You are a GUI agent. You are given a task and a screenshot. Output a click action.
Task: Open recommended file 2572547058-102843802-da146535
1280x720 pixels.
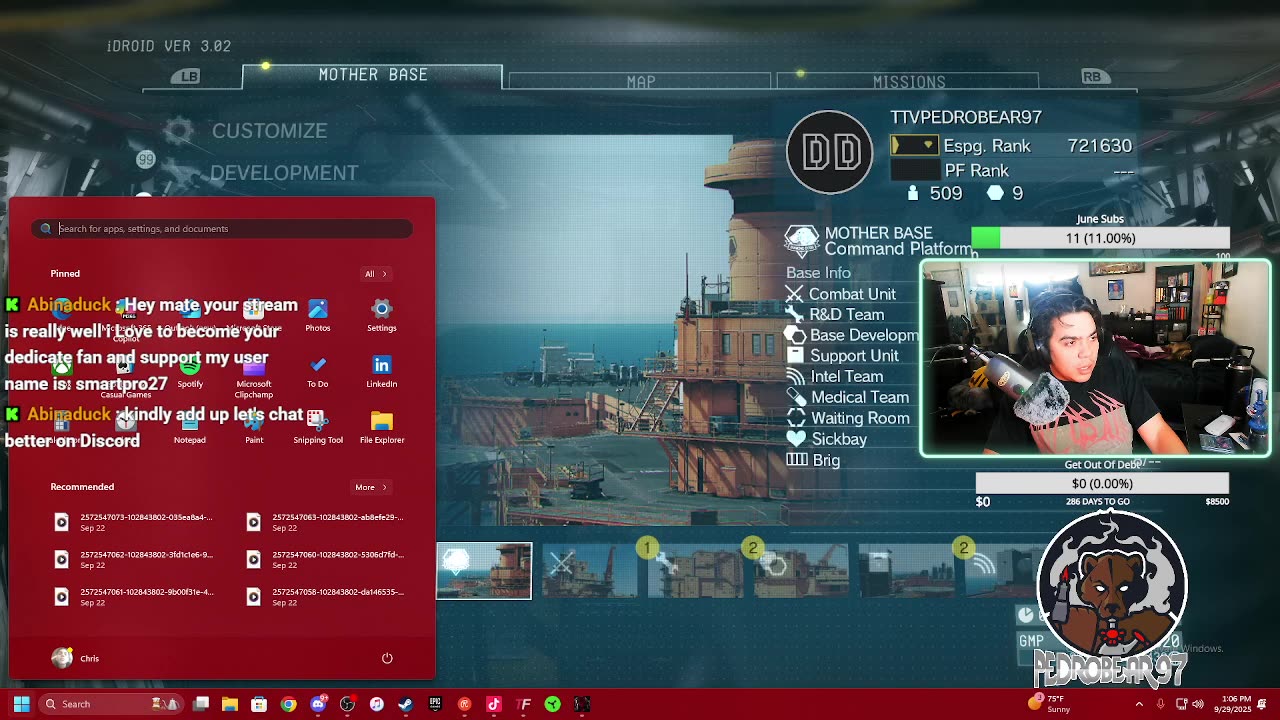327,596
